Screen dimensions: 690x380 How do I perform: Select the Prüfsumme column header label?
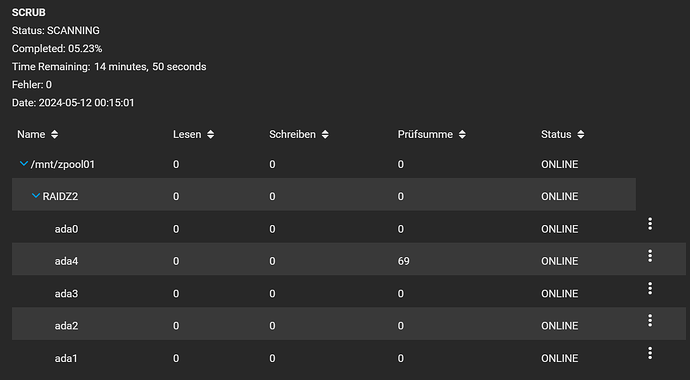(x=425, y=135)
